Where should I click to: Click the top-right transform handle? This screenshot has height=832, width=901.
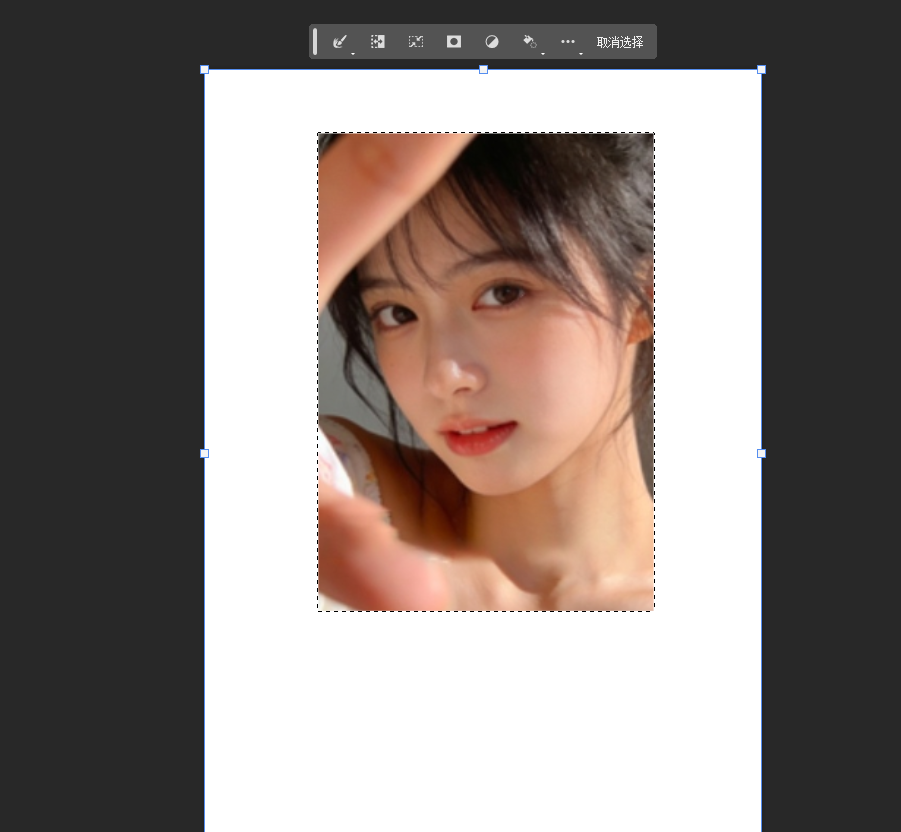click(761, 70)
